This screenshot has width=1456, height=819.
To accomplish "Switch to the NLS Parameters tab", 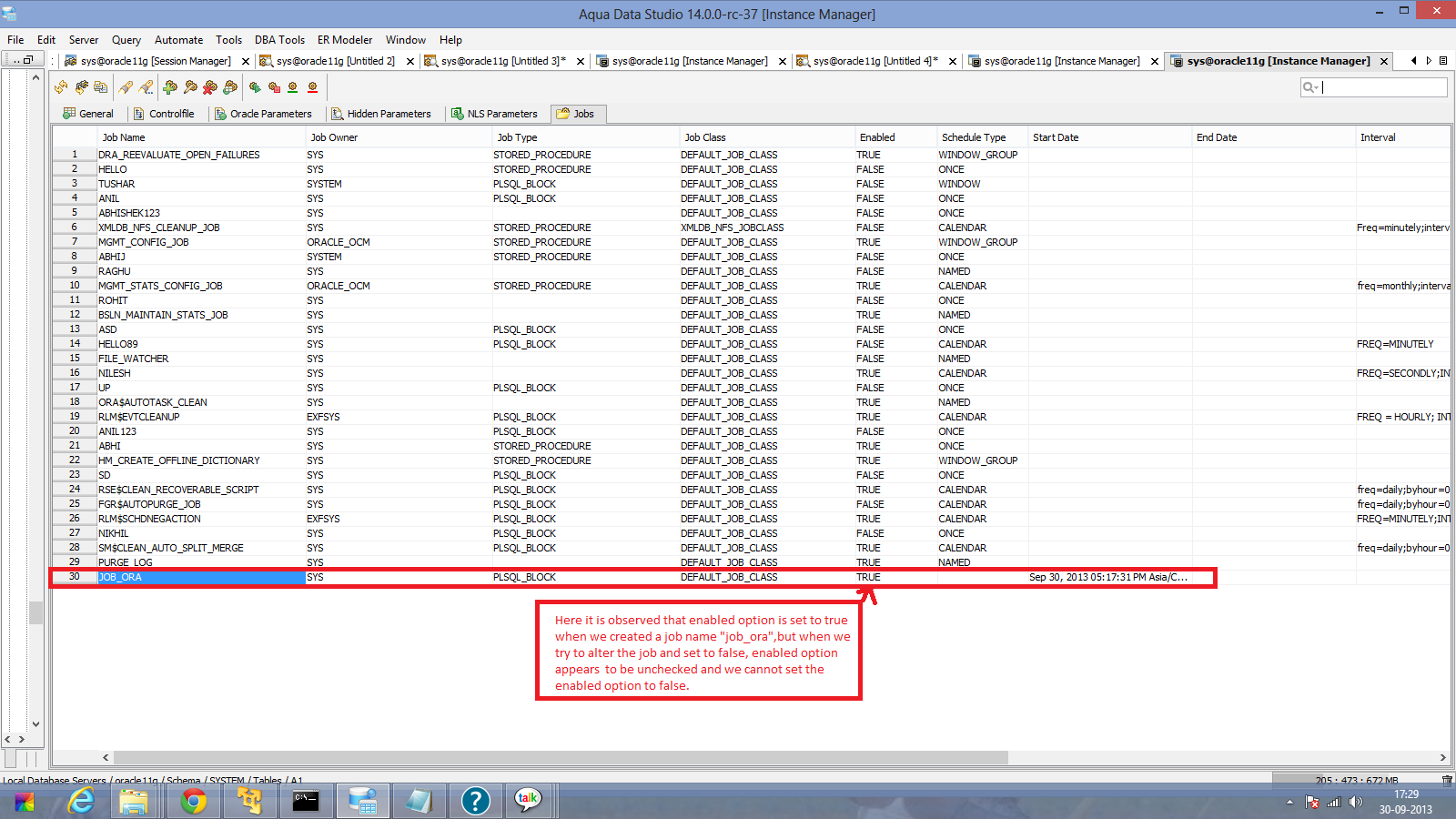I will 495,114.
